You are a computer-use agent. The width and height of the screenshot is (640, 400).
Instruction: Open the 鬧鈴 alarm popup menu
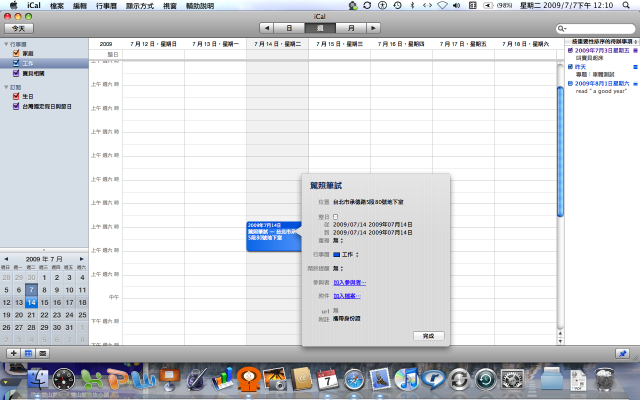(338, 269)
